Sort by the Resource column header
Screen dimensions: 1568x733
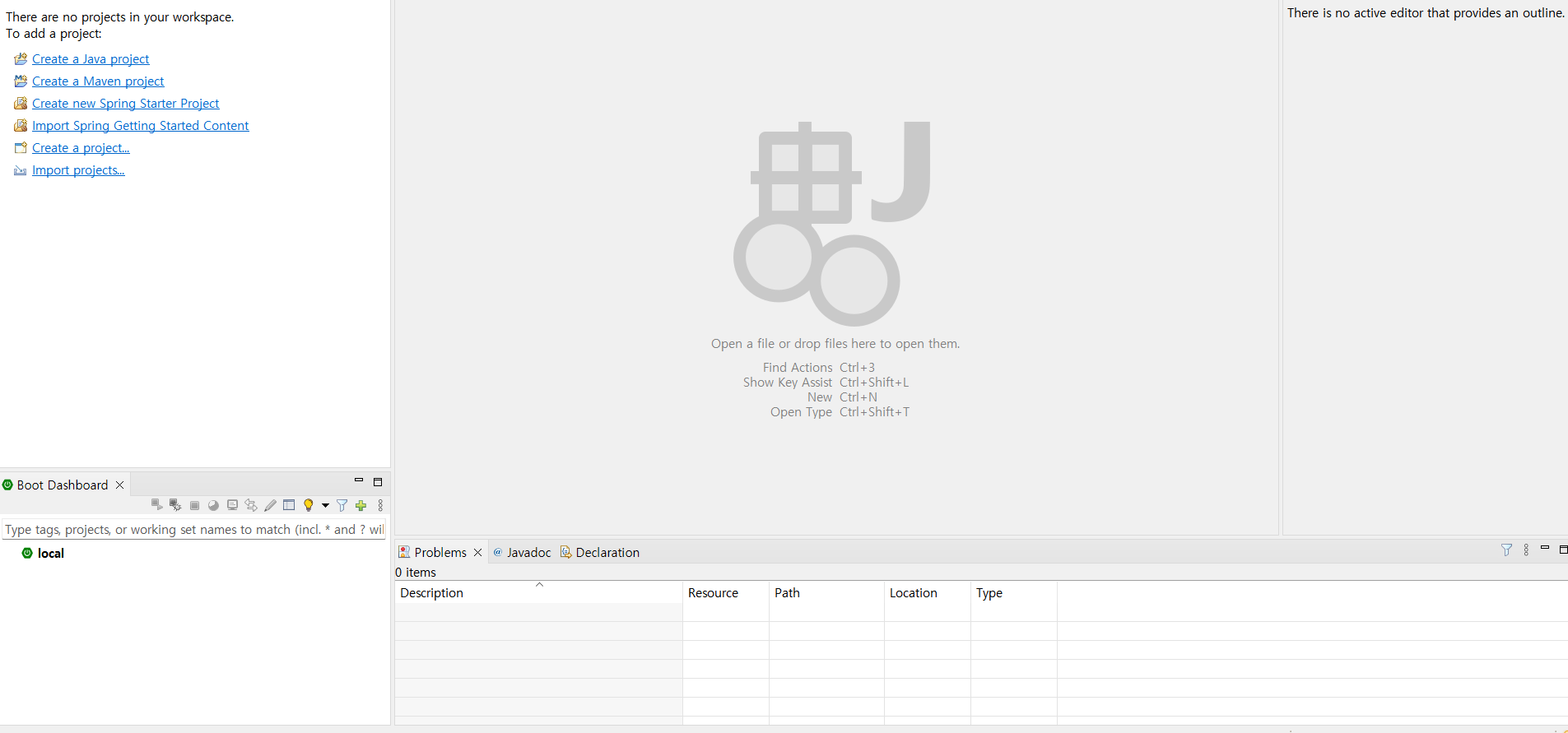click(x=725, y=592)
